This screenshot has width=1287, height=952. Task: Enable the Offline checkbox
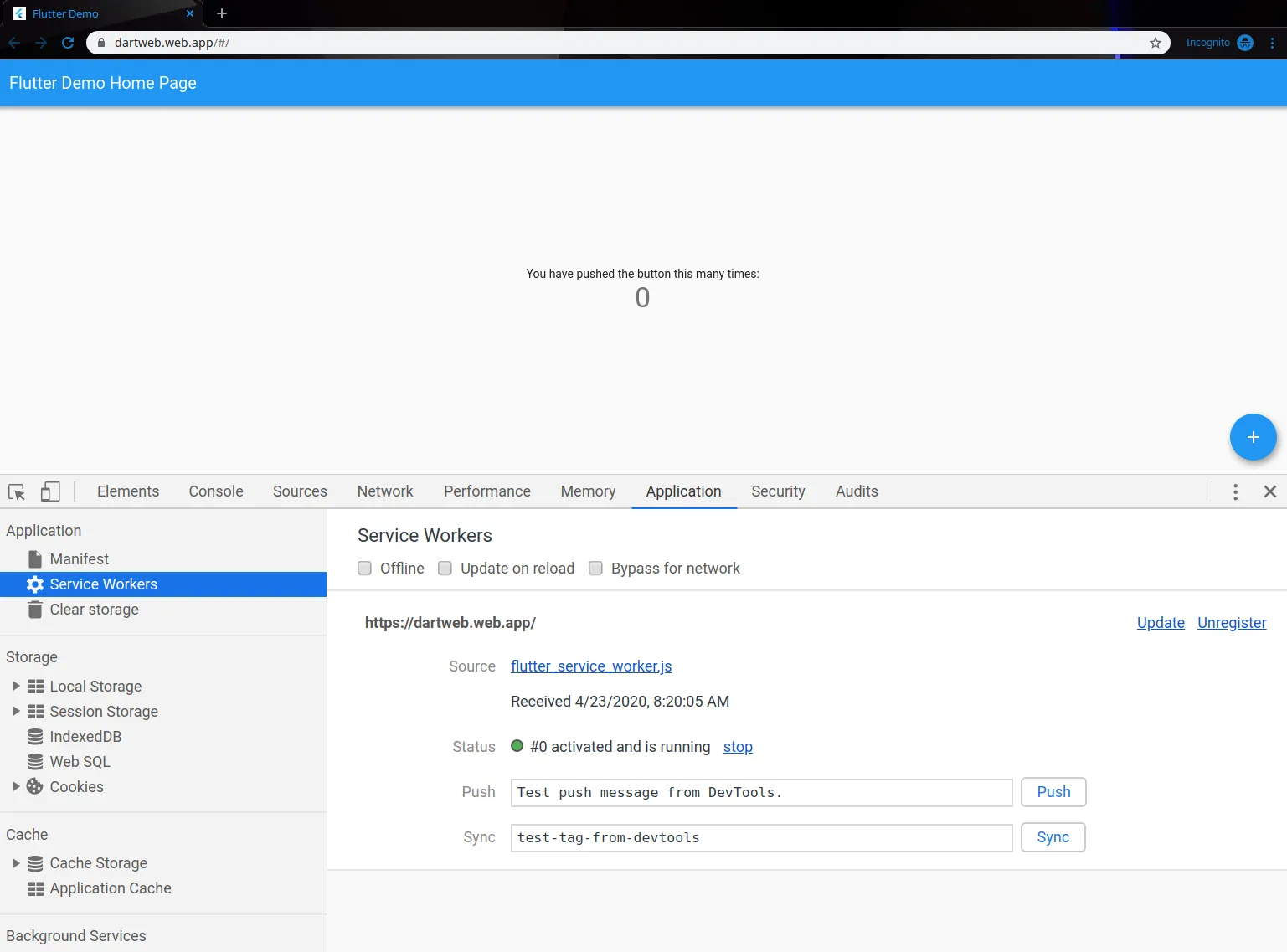click(364, 568)
